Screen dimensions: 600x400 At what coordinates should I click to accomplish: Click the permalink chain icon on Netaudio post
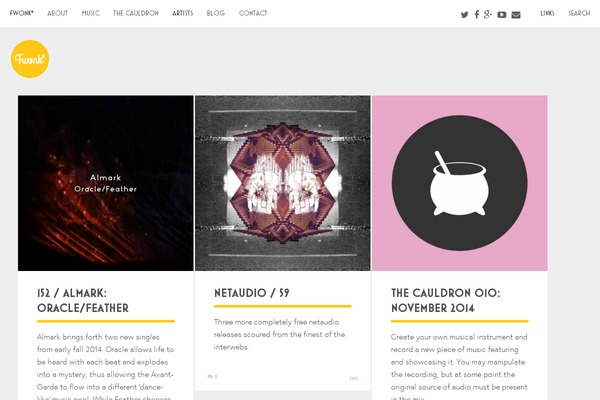354,379
